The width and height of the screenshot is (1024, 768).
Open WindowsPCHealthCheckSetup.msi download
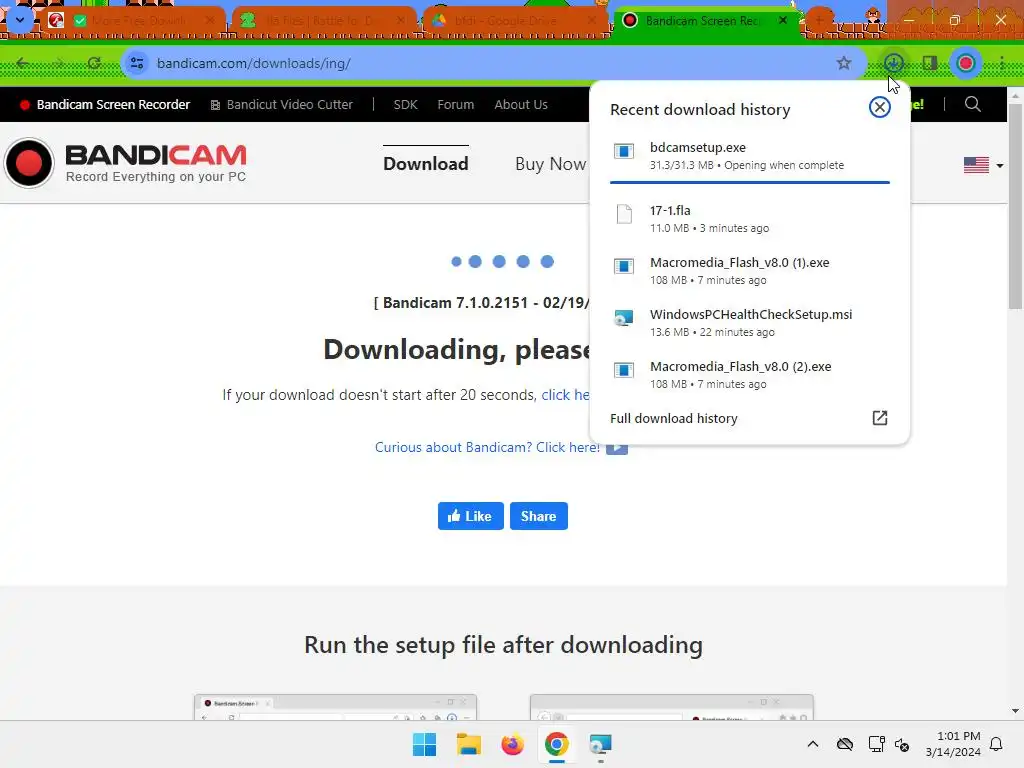pos(750,323)
